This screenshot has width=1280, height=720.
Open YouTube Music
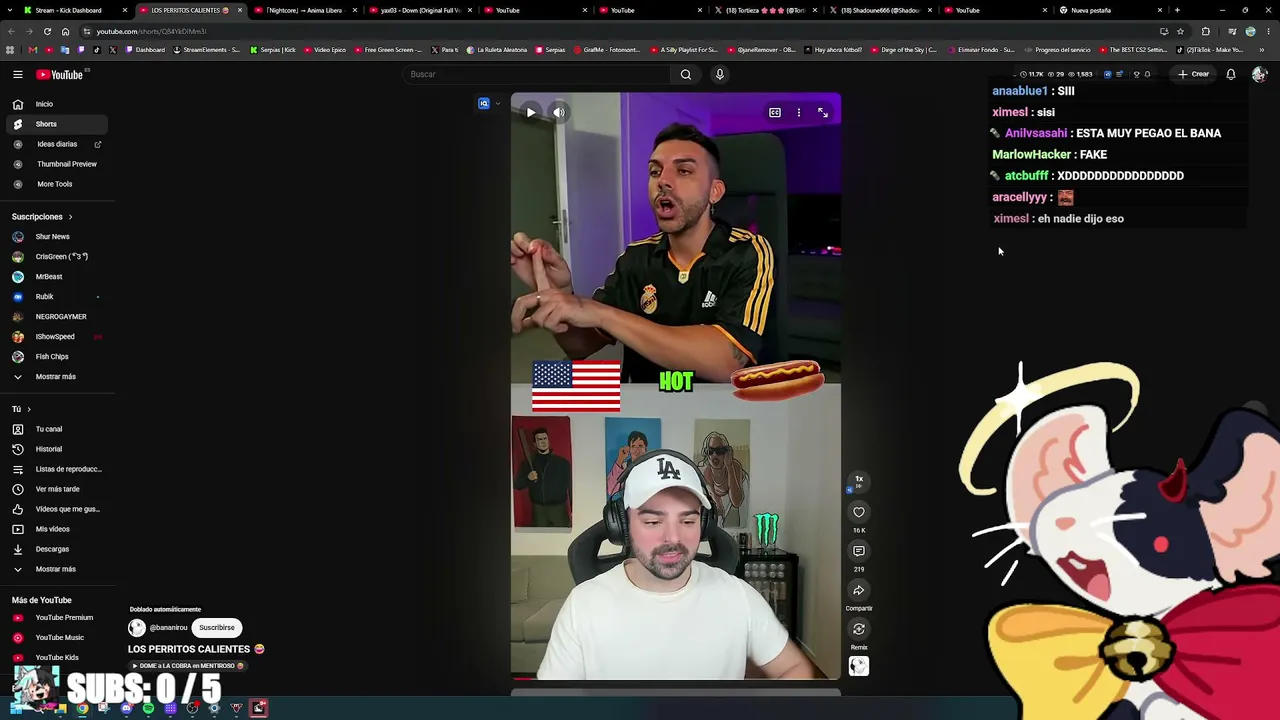pyautogui.click(x=57, y=638)
